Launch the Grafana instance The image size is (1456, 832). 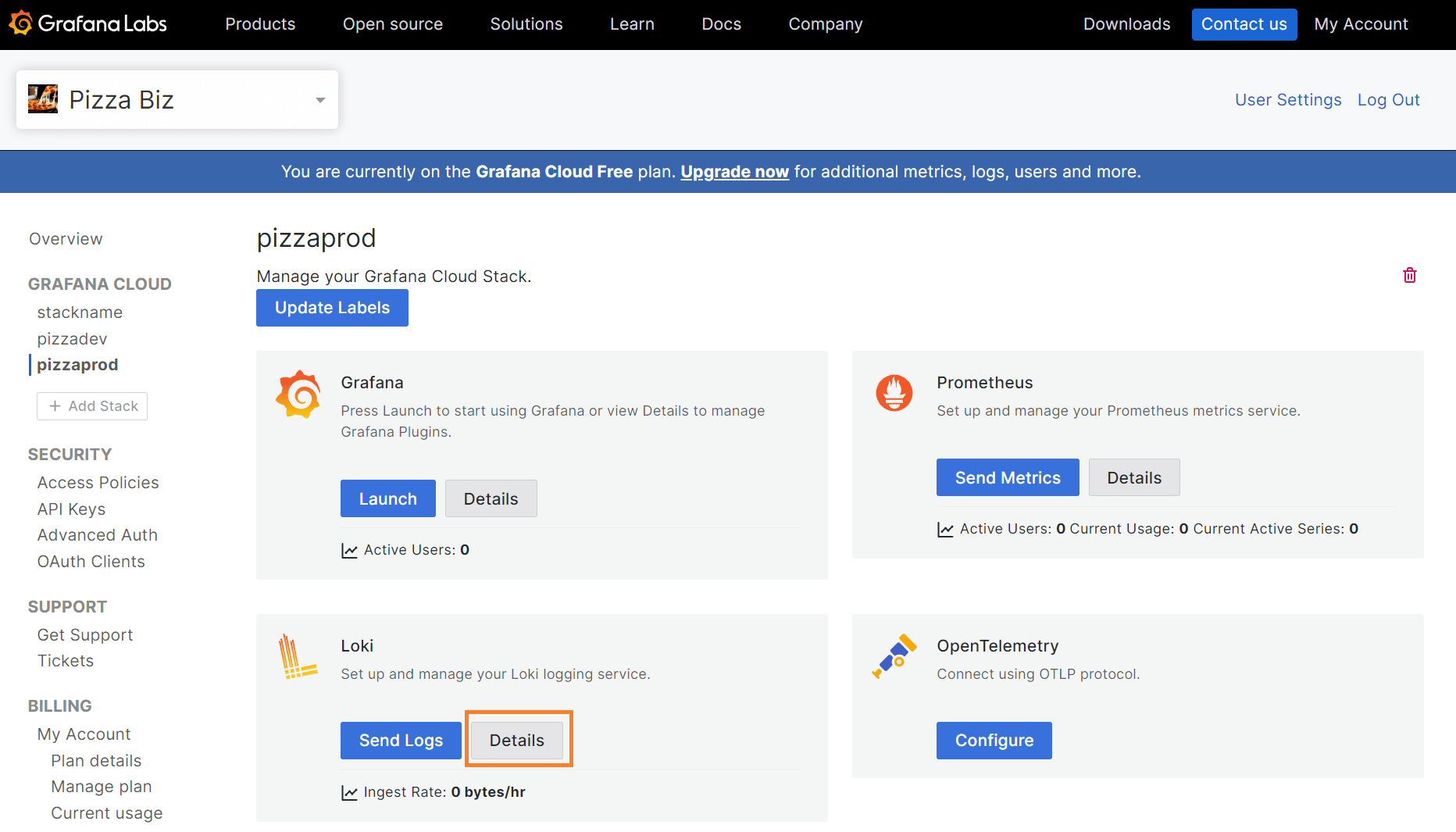(387, 498)
